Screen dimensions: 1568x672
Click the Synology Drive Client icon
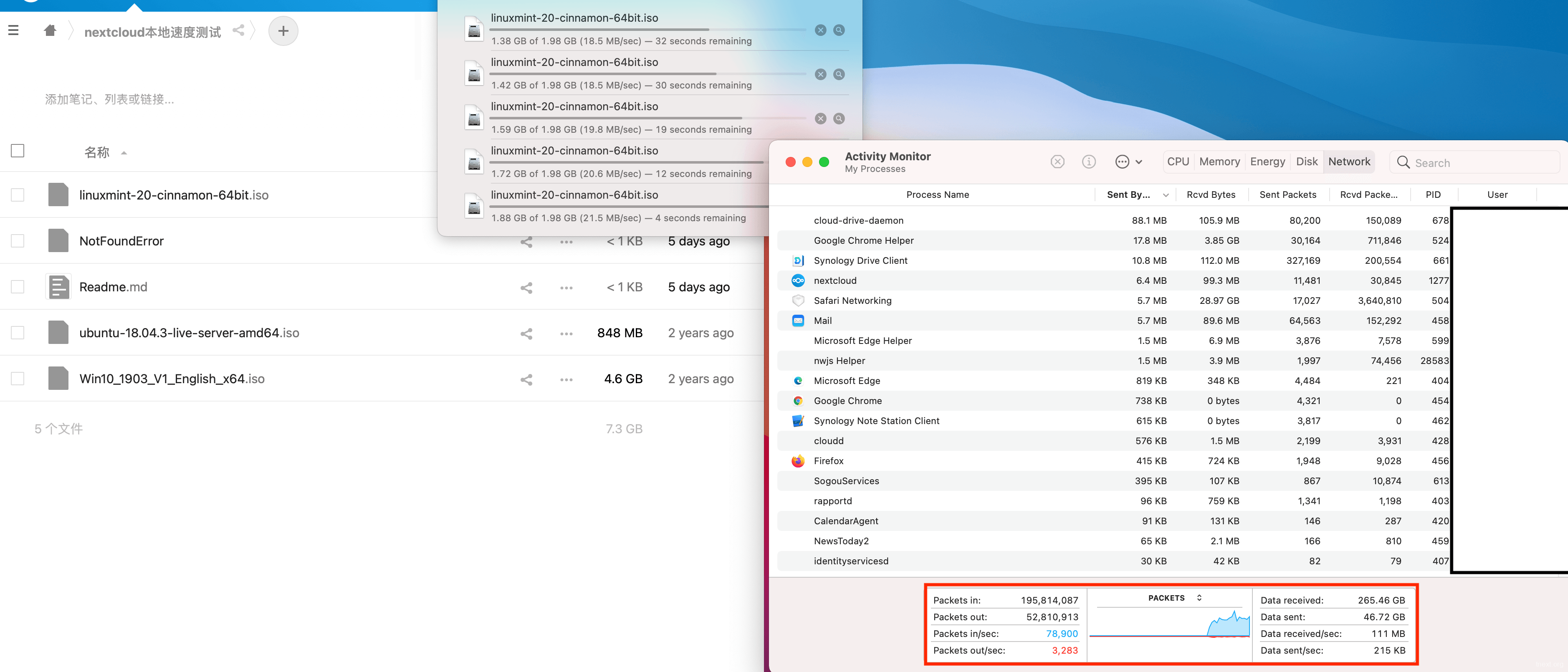797,260
